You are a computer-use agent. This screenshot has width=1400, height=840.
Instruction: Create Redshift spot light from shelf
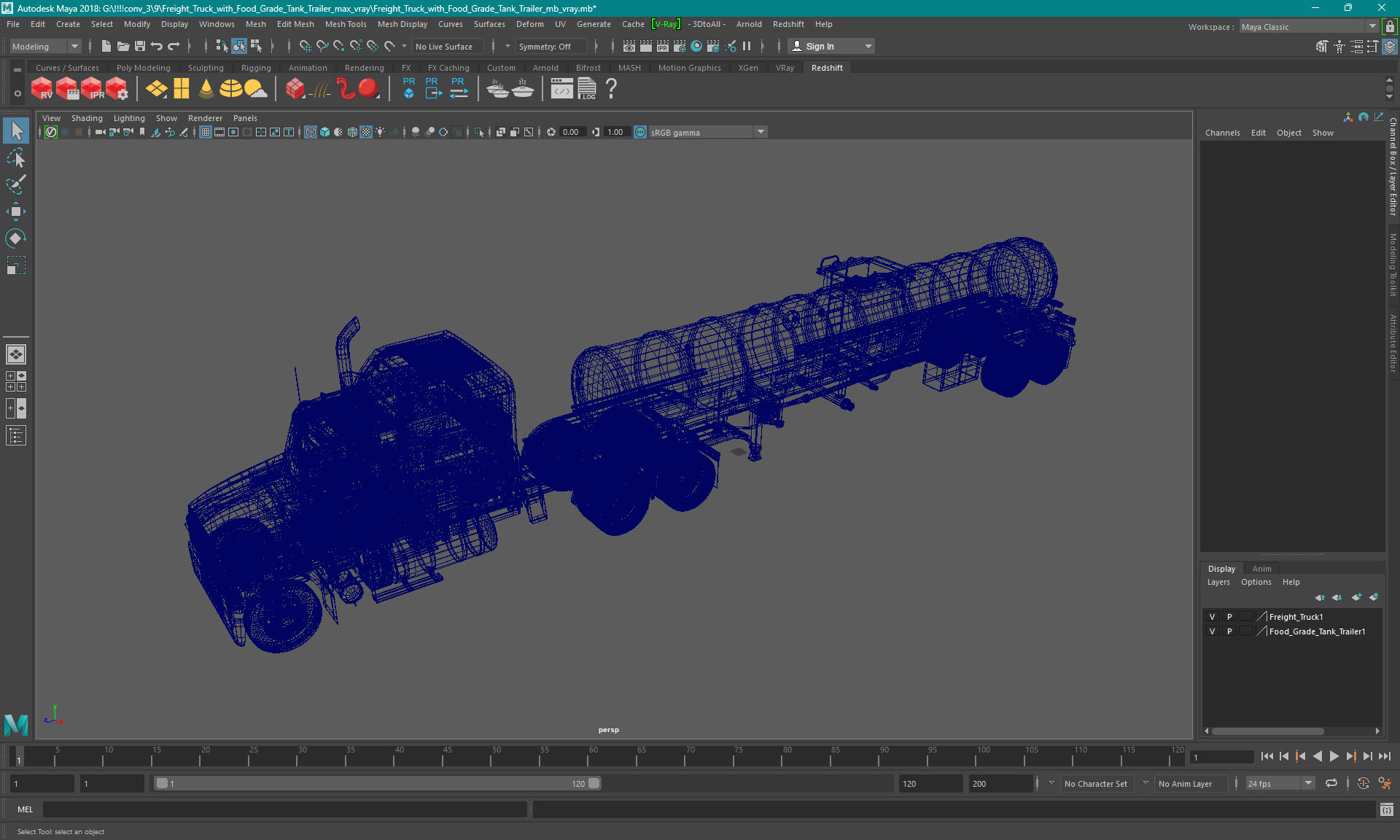(x=206, y=89)
